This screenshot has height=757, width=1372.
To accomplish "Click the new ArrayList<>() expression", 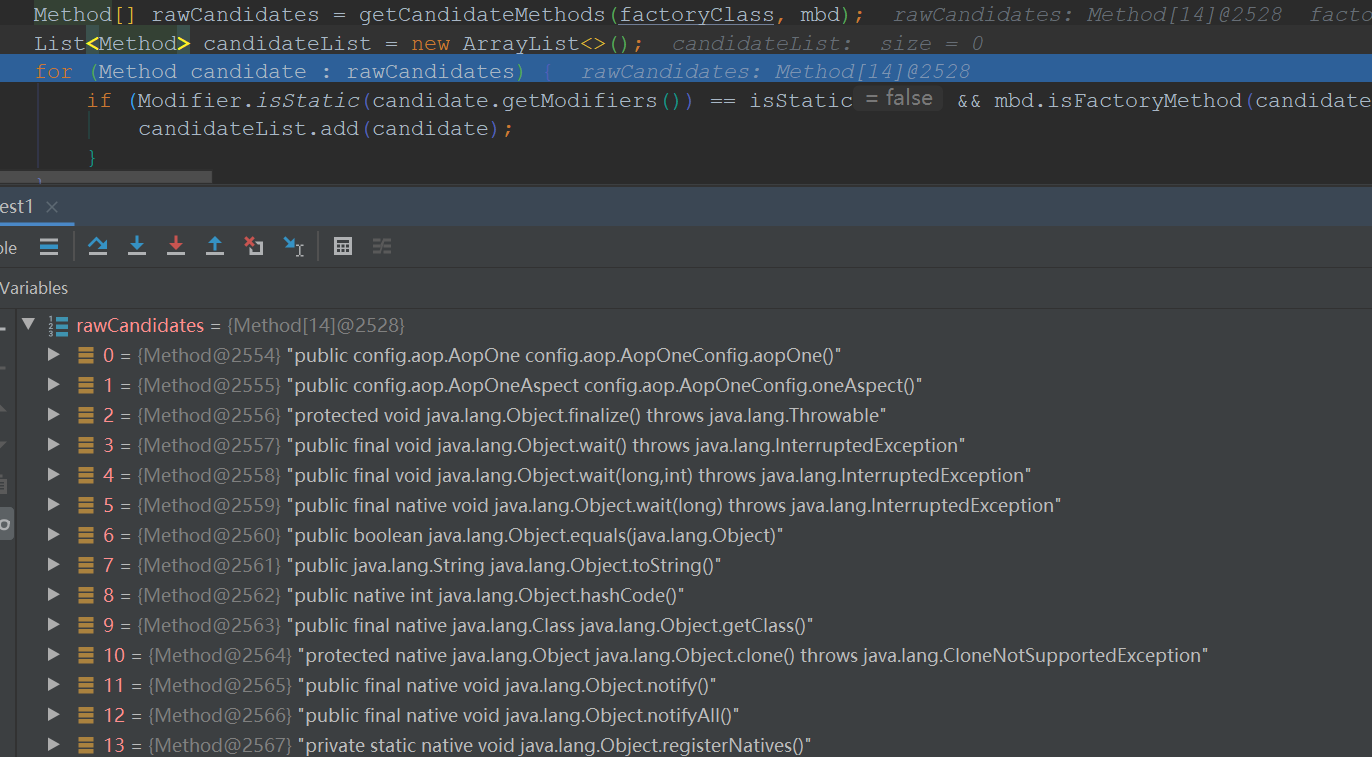I will point(520,43).
